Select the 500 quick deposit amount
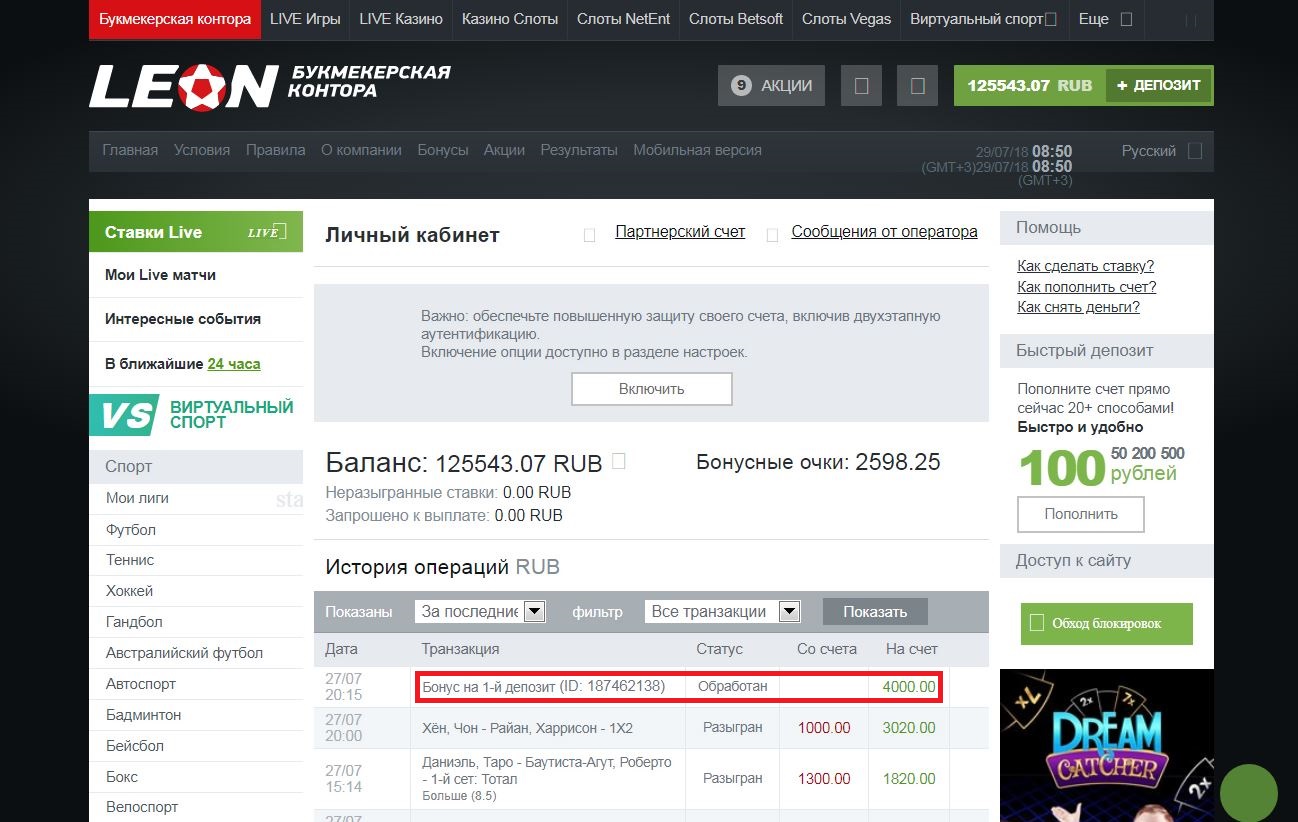The width and height of the screenshot is (1298, 822). click(x=1173, y=453)
